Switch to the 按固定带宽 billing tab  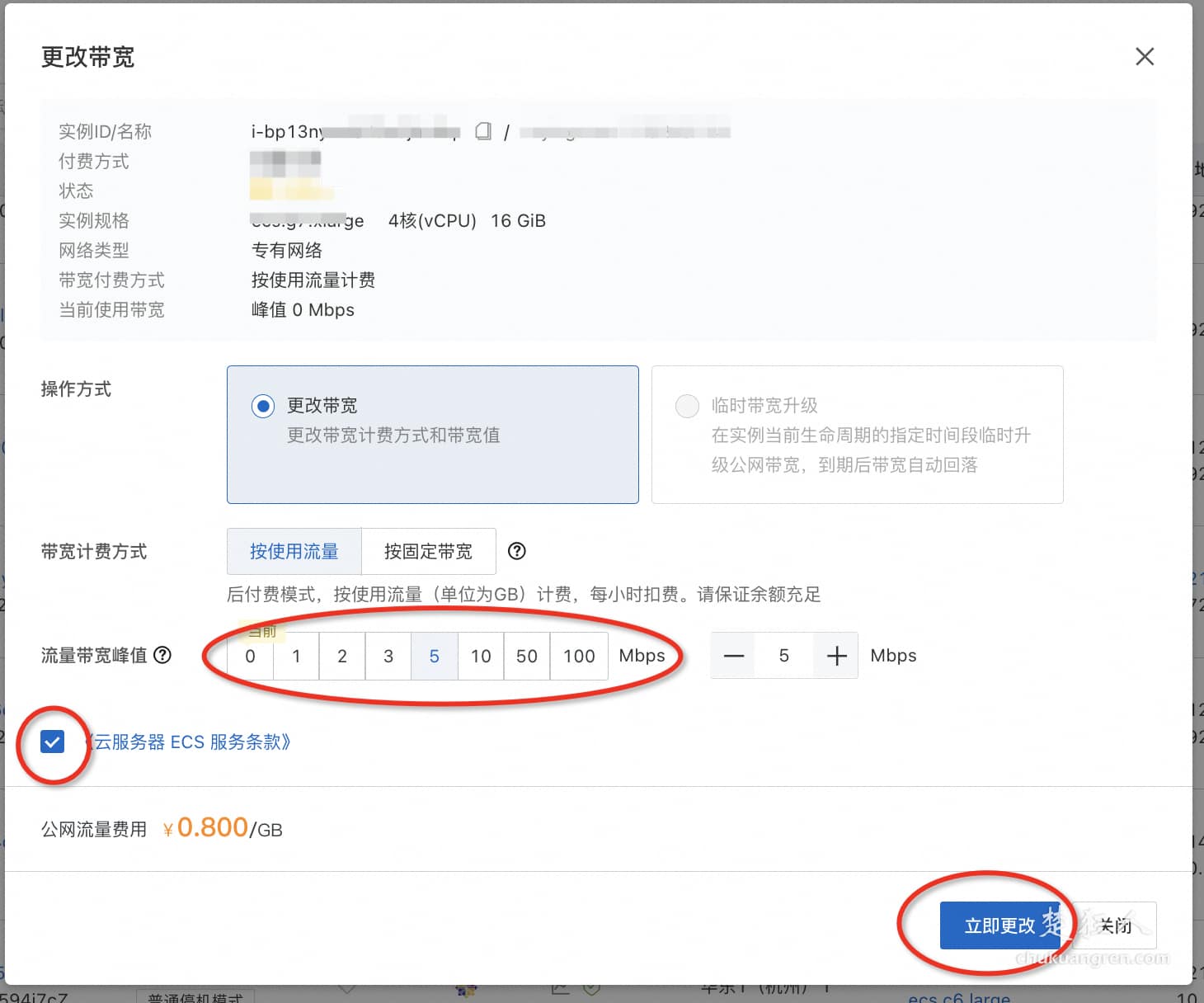pyautogui.click(x=428, y=551)
